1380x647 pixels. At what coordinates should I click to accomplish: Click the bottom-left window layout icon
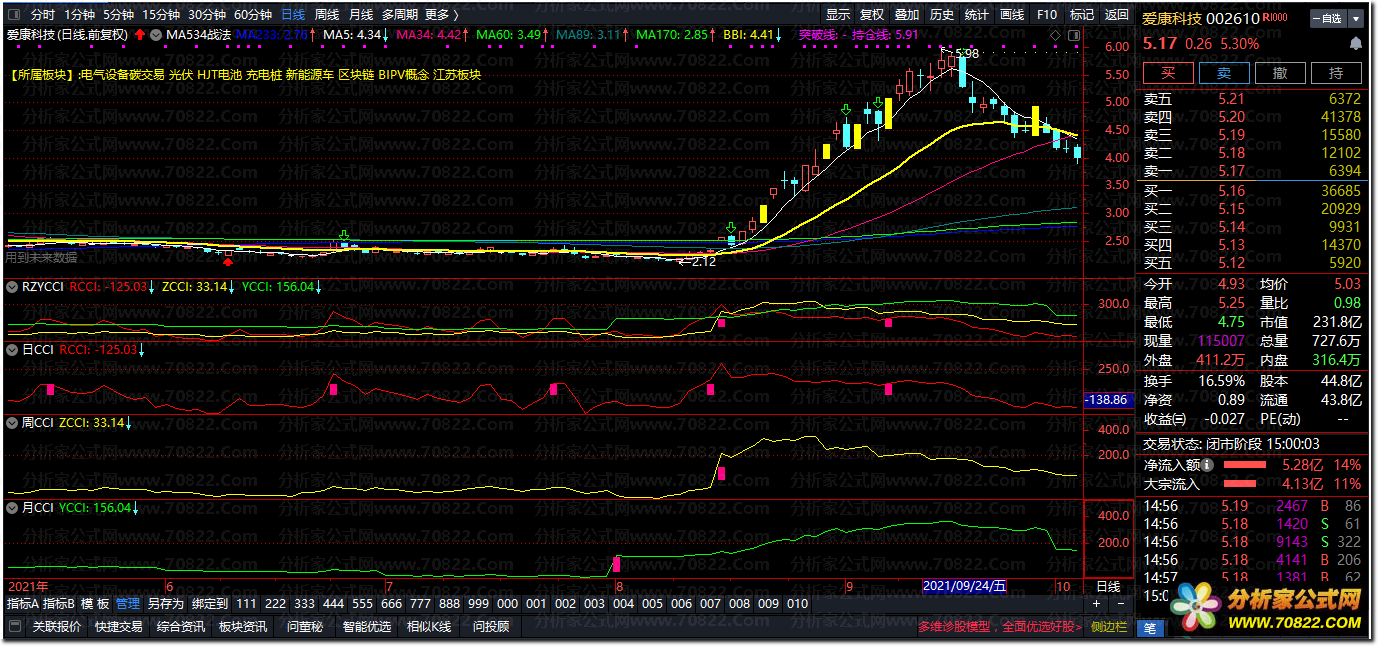[x=14, y=627]
